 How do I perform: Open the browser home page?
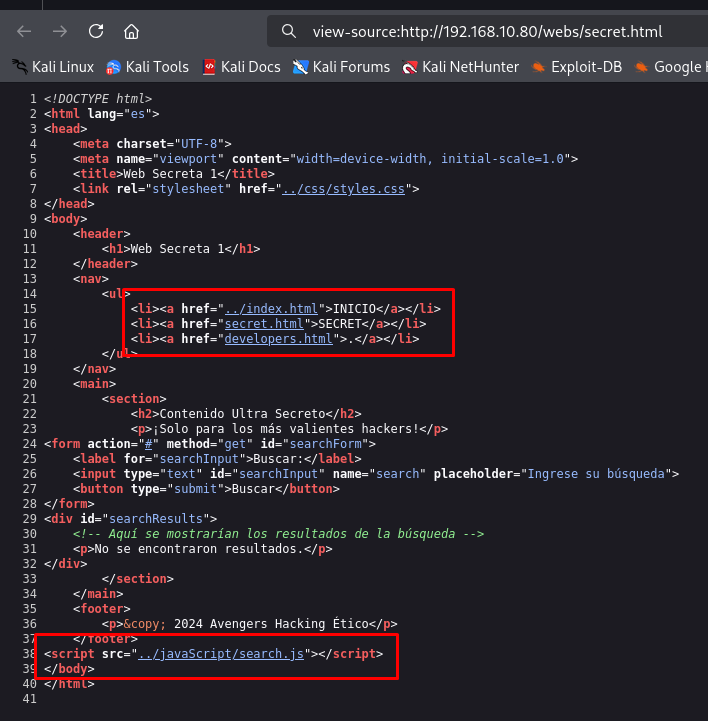(131, 32)
